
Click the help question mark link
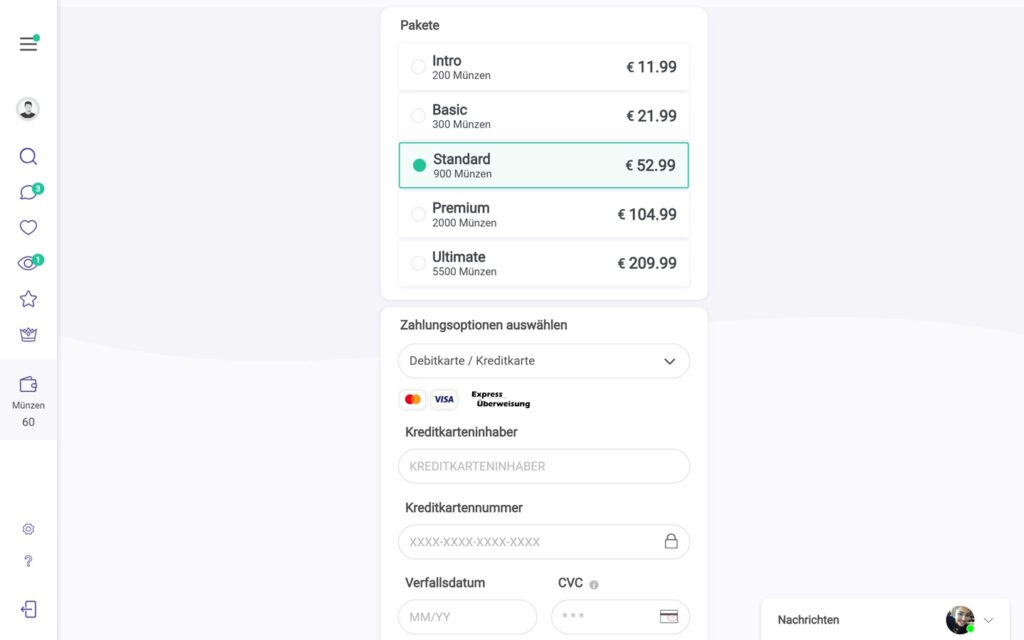pyautogui.click(x=28, y=561)
